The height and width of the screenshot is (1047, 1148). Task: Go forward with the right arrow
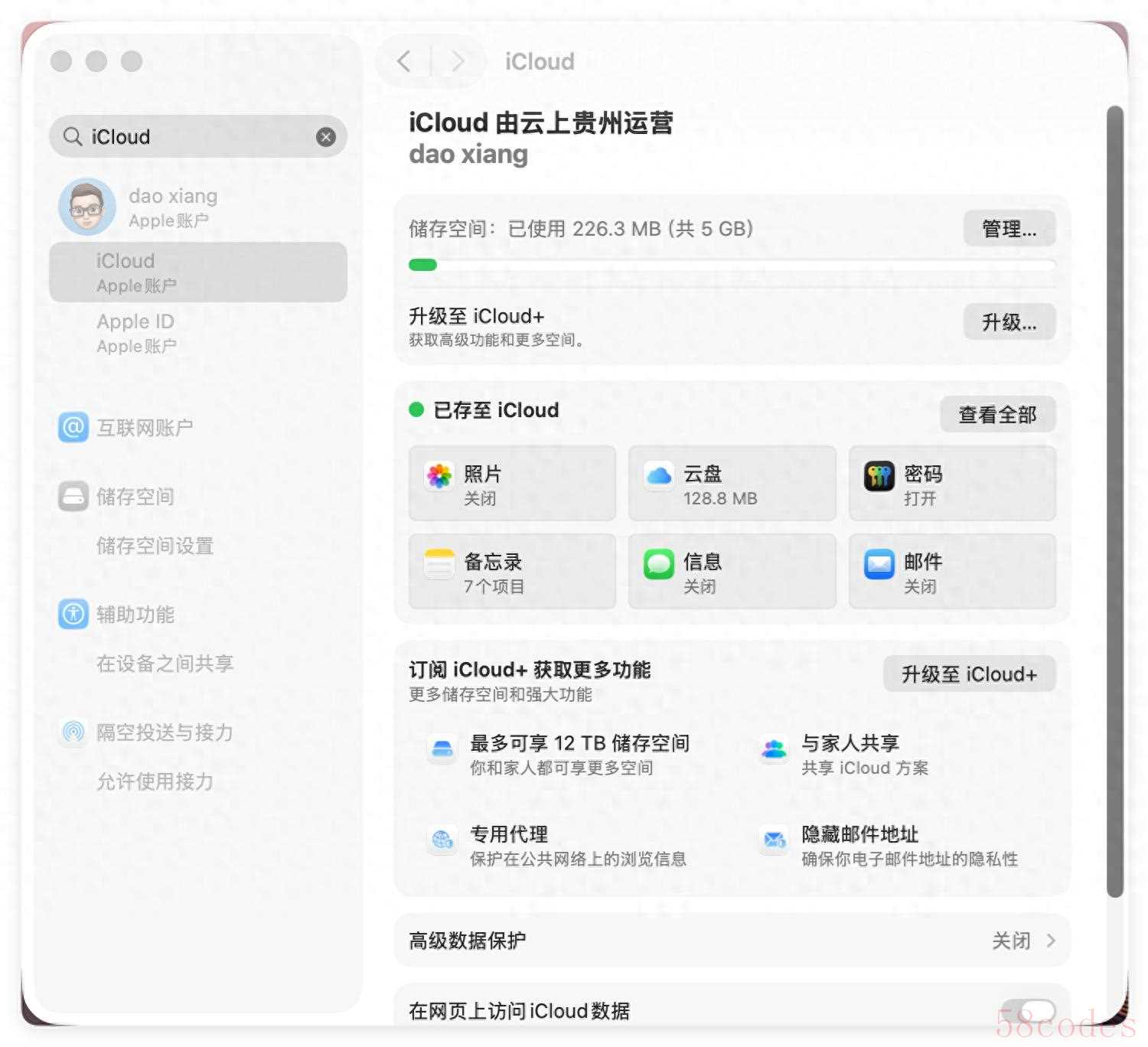458,61
